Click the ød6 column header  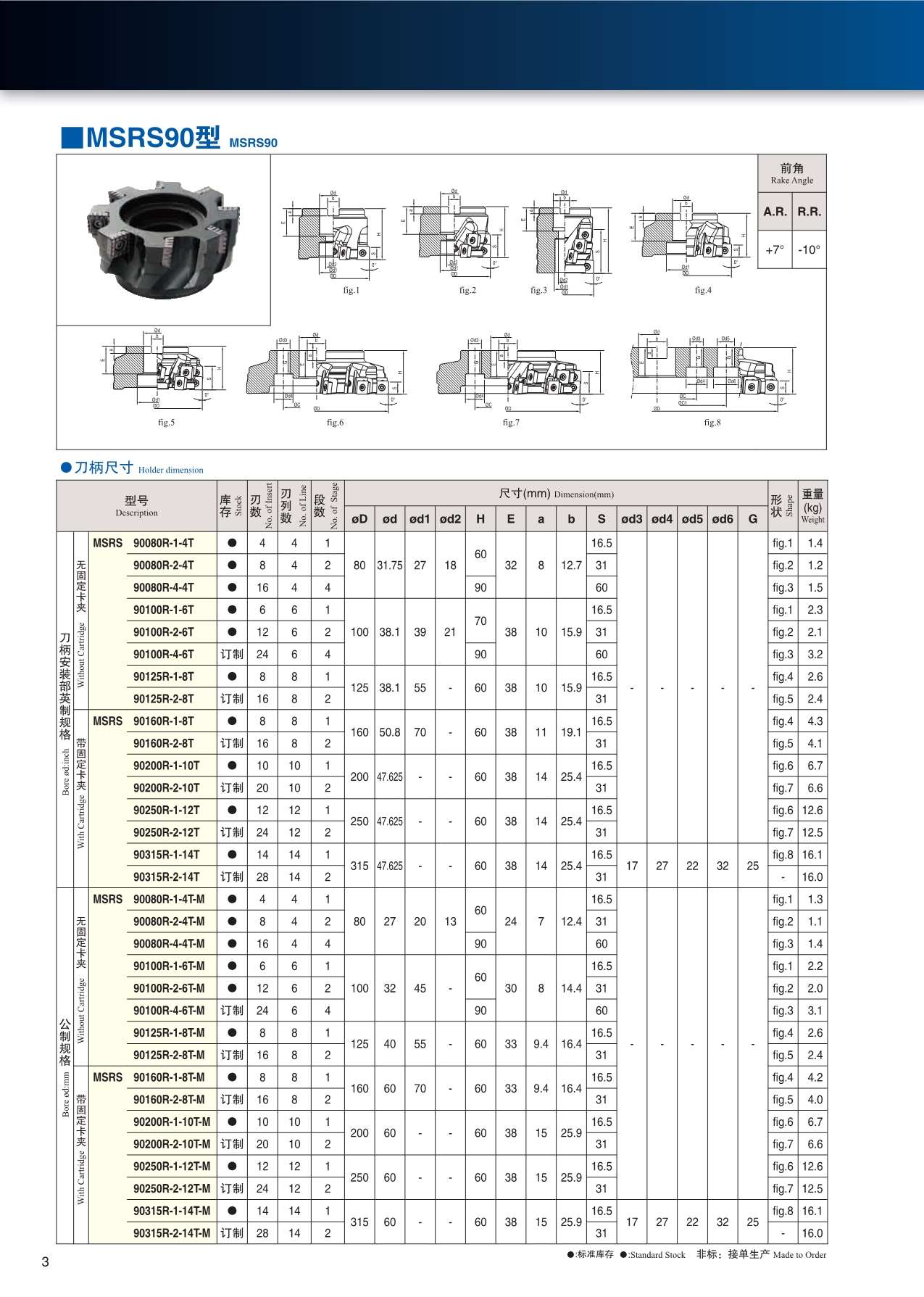click(x=723, y=519)
